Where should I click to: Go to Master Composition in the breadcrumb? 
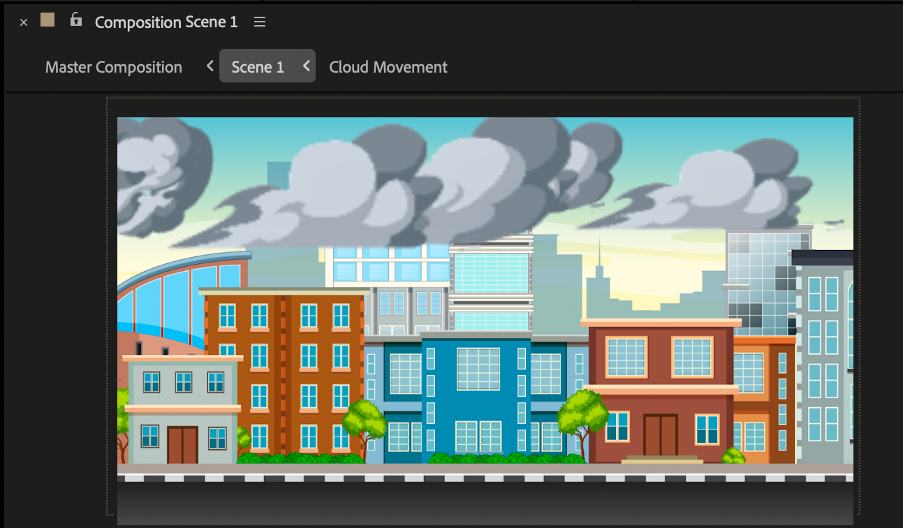tap(113, 67)
